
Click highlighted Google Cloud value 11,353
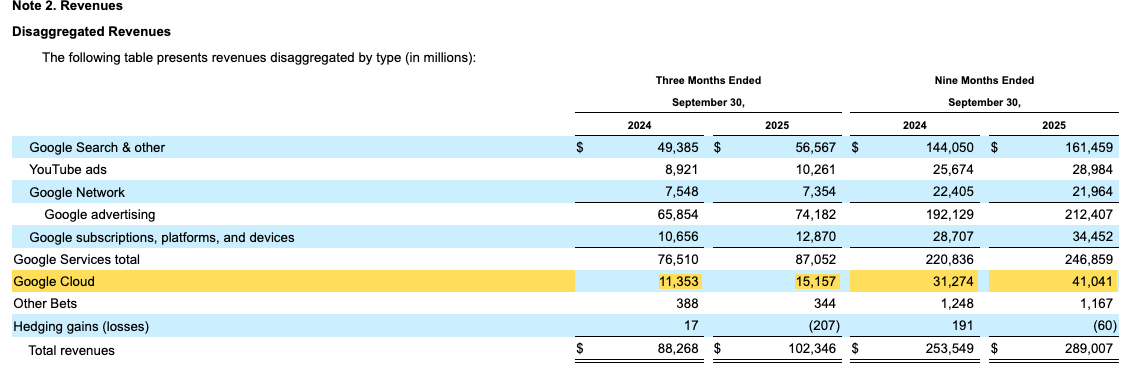pos(678,281)
